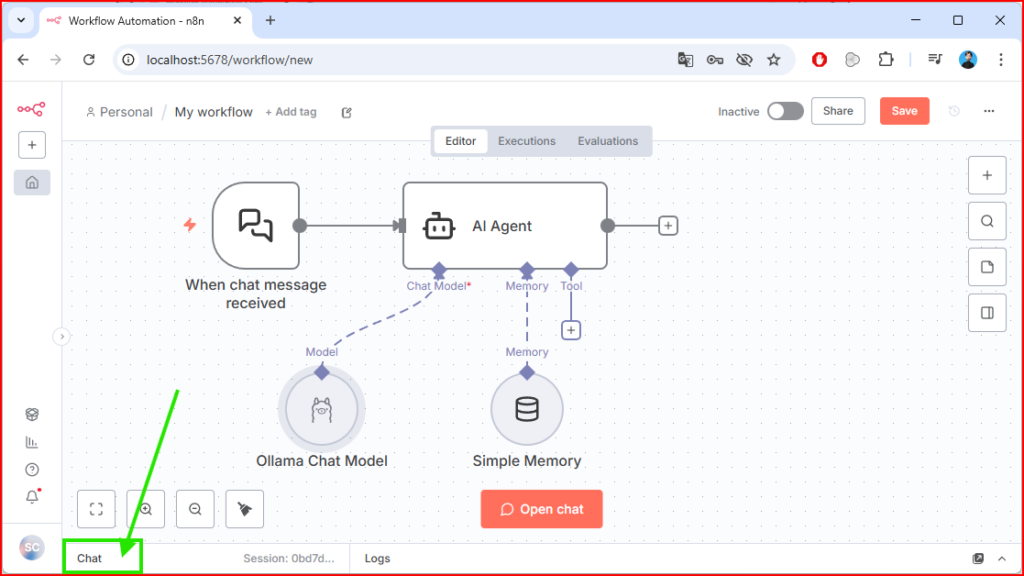The width and height of the screenshot is (1024, 576).
Task: Fit workflow to view with the fullscreen icon
Action: [96, 509]
